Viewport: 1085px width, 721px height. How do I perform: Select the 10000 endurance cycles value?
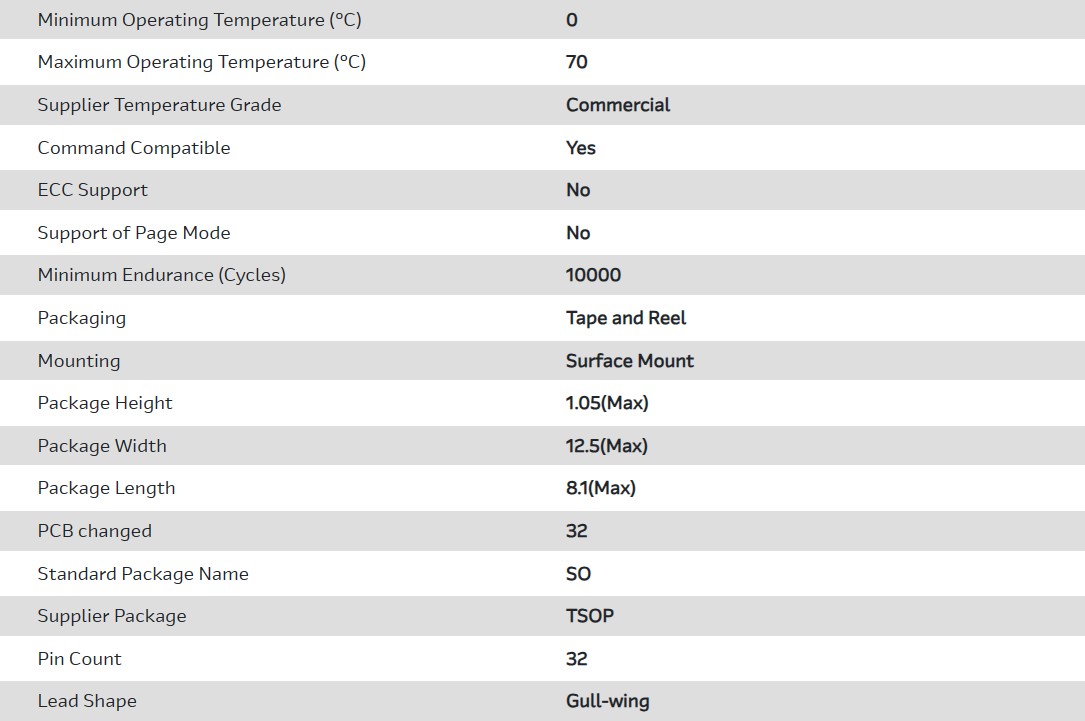593,275
